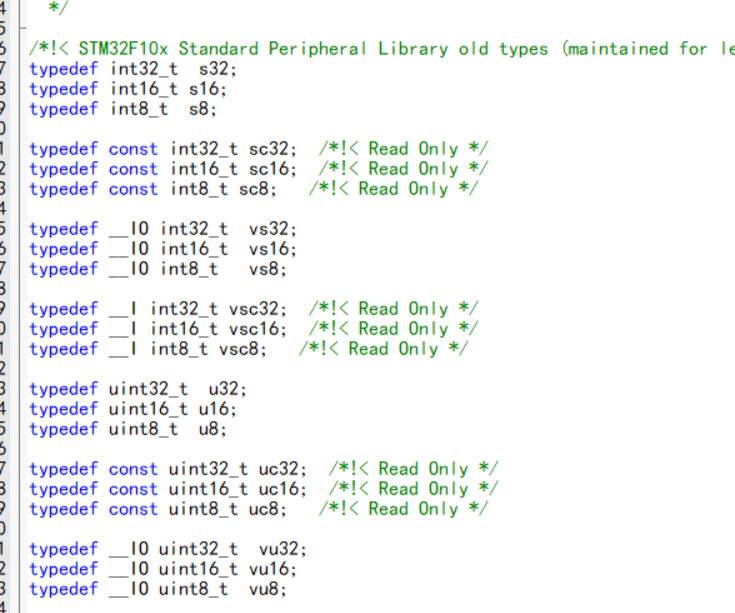Place cursor on 'vs8' alias
The width and height of the screenshot is (735, 613).
click(x=265, y=269)
